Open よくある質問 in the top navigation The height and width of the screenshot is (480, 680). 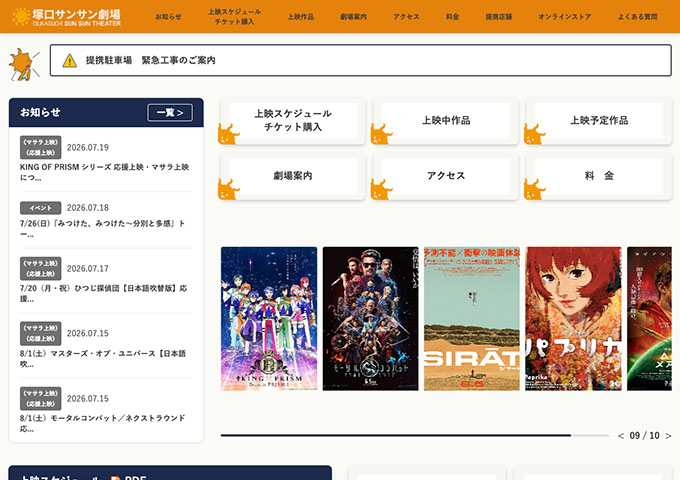pyautogui.click(x=638, y=17)
